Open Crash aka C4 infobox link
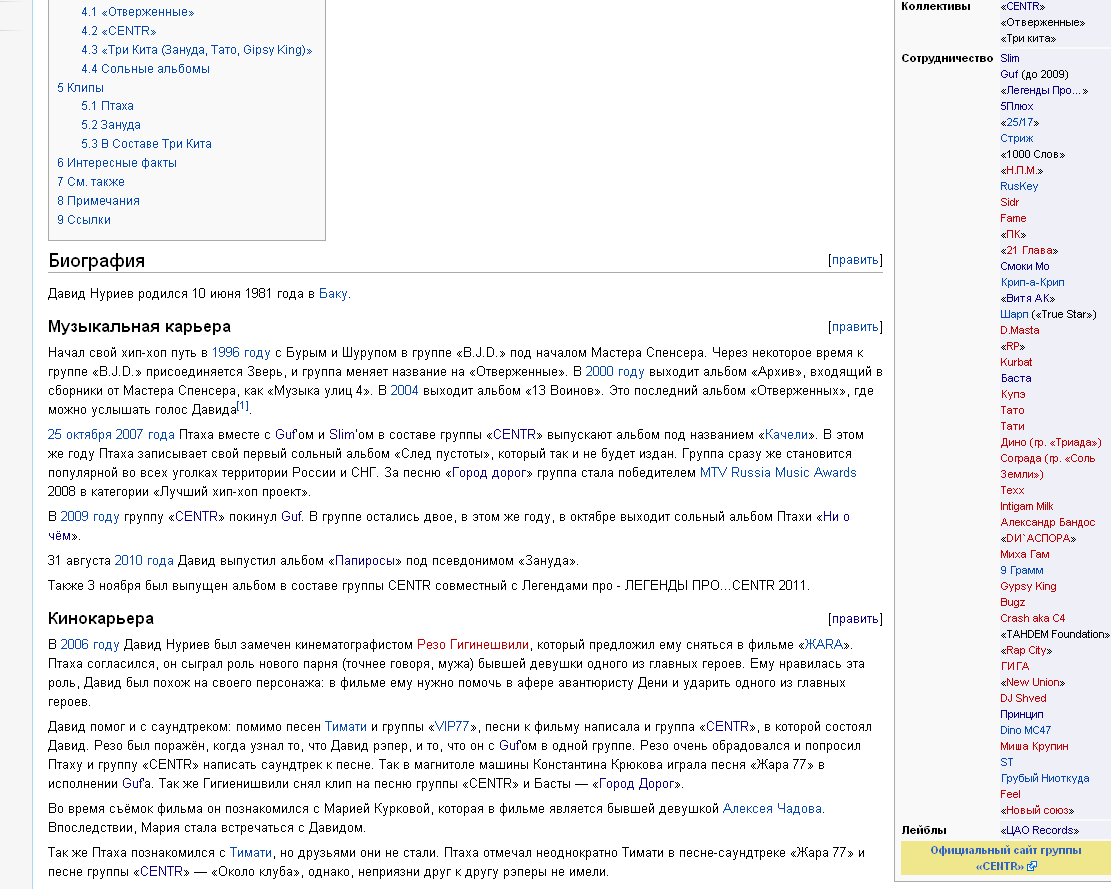The height and width of the screenshot is (889, 1111). tap(1032, 618)
